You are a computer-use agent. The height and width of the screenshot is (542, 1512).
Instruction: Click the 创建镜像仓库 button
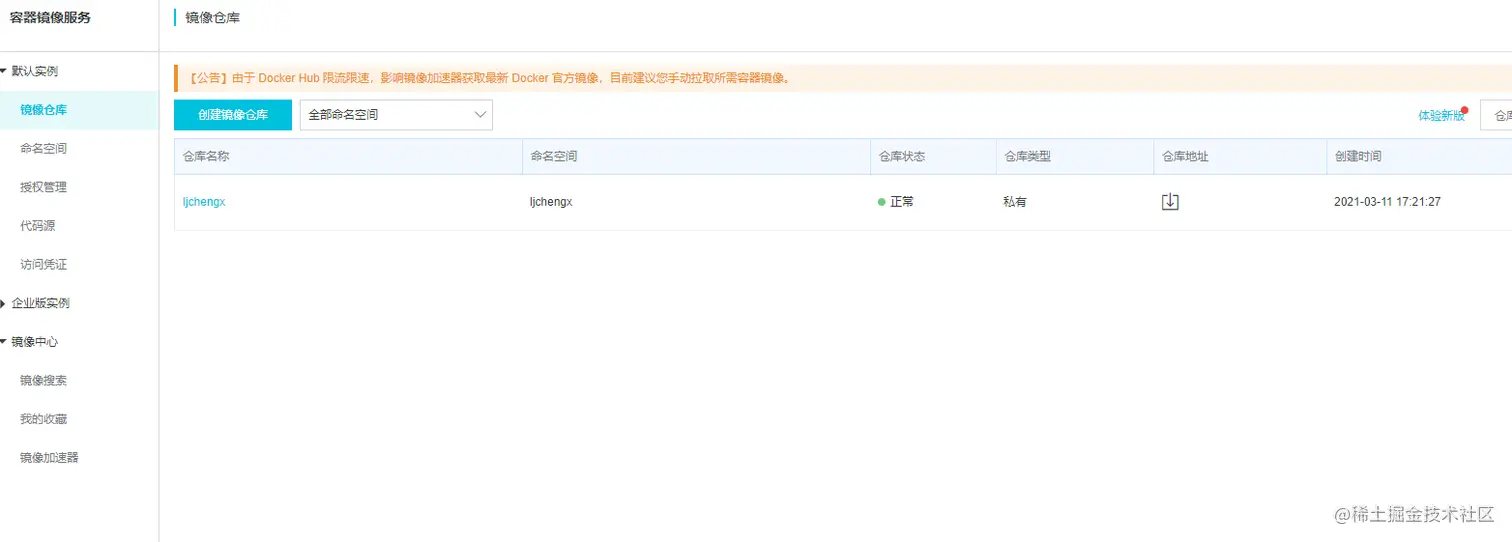233,115
